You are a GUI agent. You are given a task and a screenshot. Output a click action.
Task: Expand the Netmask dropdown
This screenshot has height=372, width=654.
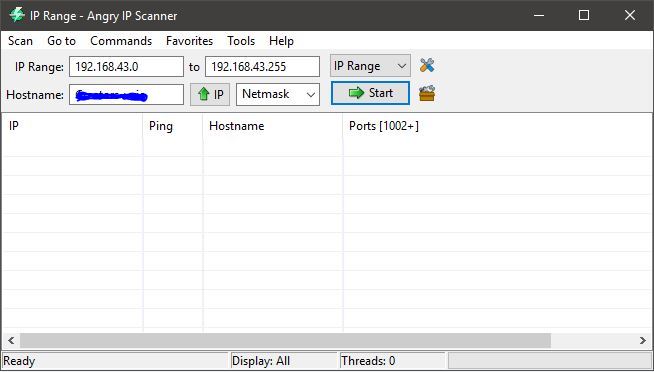[278, 94]
